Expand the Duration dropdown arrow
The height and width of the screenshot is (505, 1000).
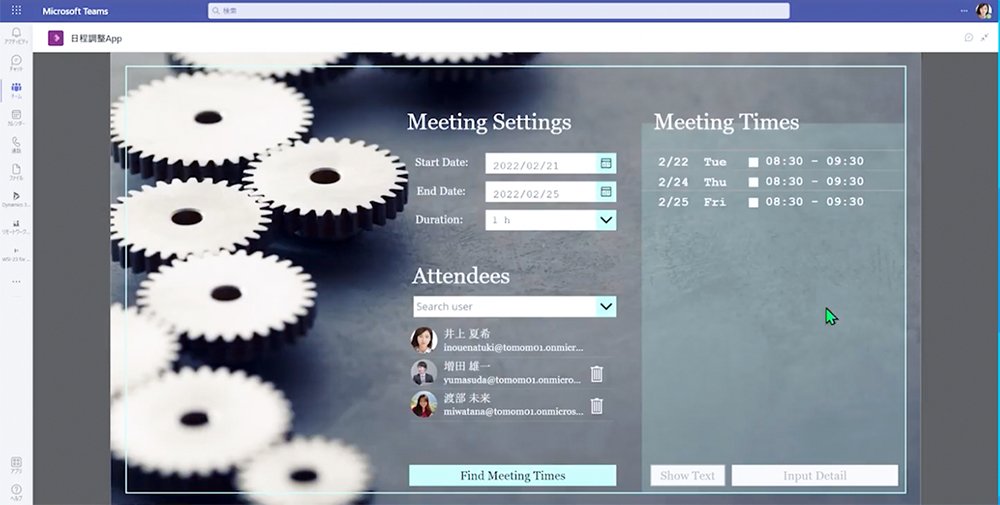click(606, 220)
